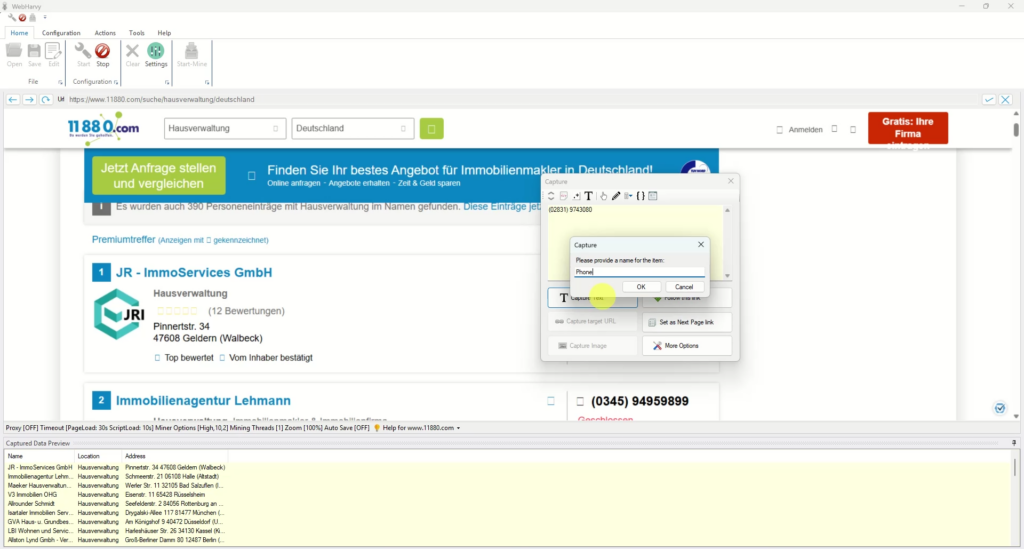Click Set as Next Page link button
This screenshot has height=549, width=1024.
point(686,322)
